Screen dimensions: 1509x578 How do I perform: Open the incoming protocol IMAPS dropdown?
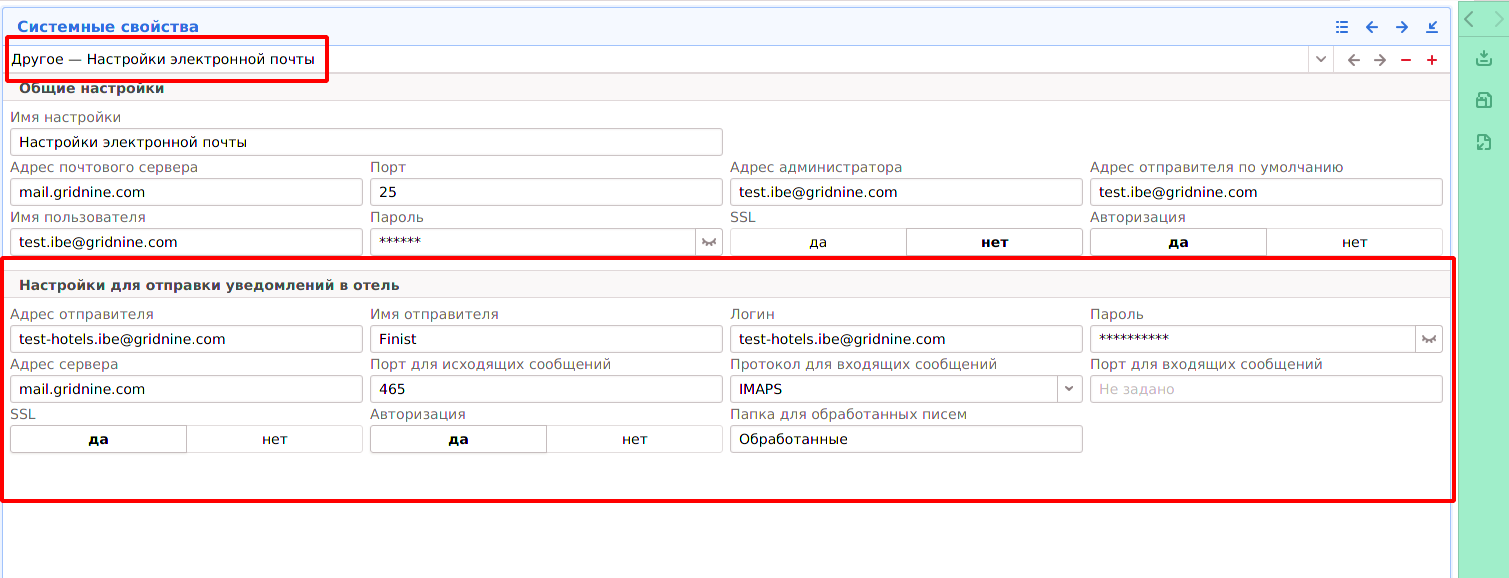tap(1069, 389)
